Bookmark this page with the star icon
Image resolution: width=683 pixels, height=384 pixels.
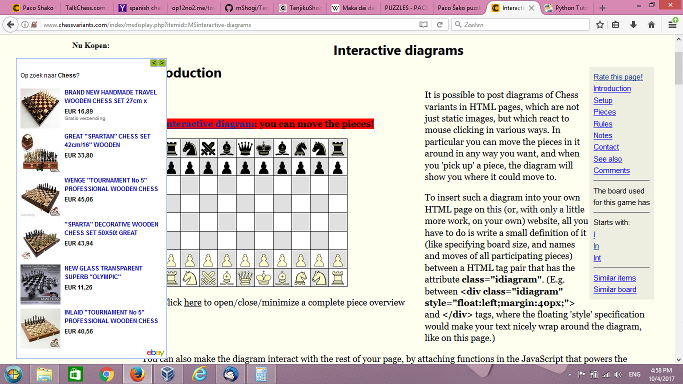click(x=600, y=25)
